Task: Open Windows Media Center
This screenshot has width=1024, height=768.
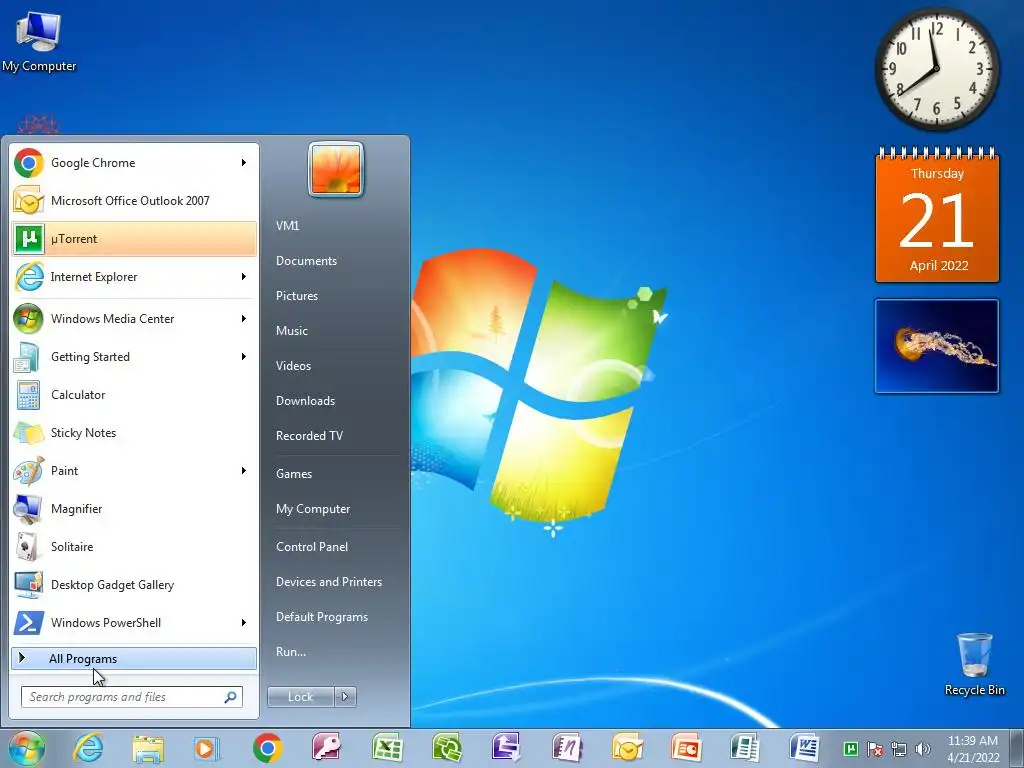Action: coord(134,319)
